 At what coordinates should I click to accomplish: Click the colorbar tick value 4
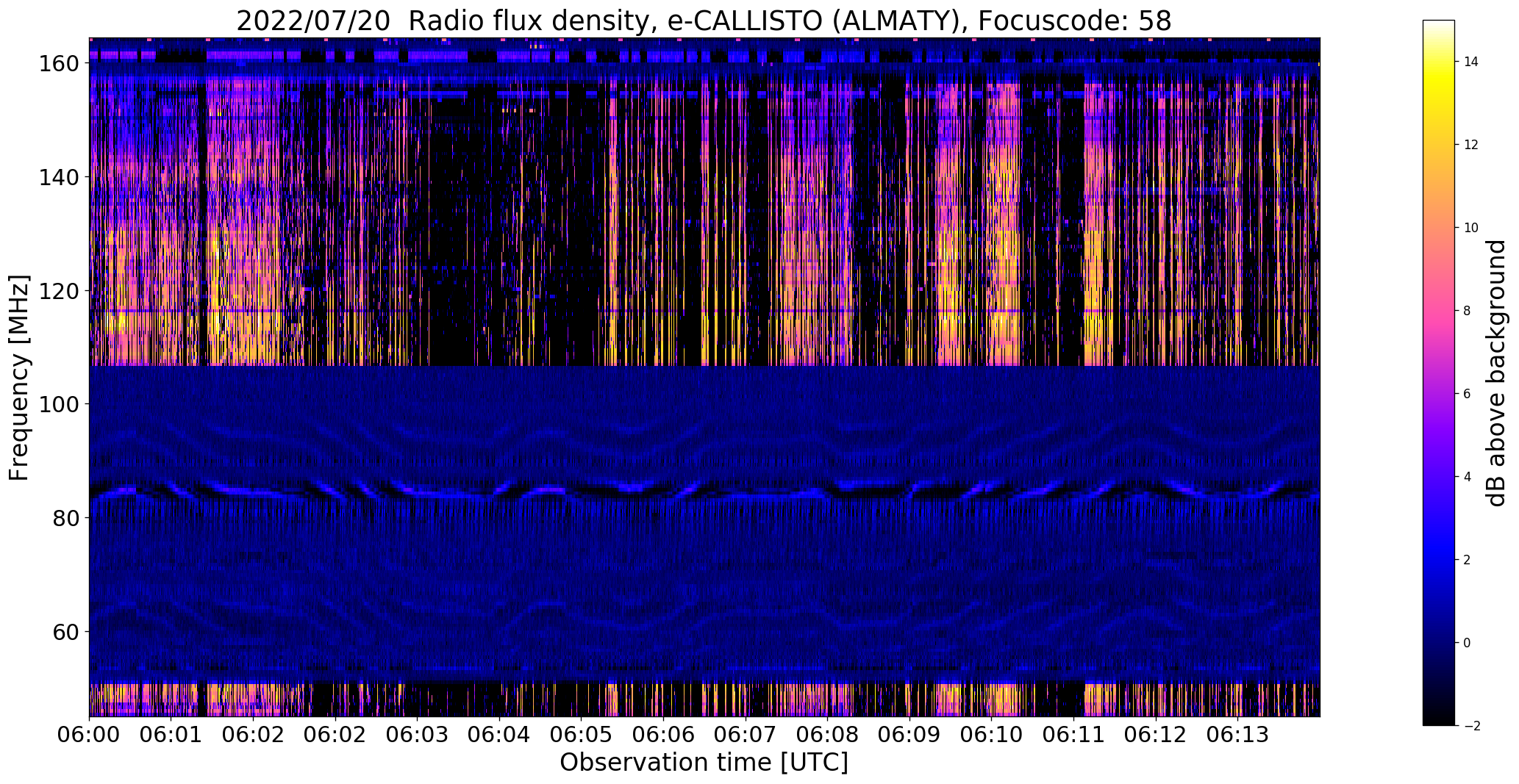click(x=1468, y=477)
